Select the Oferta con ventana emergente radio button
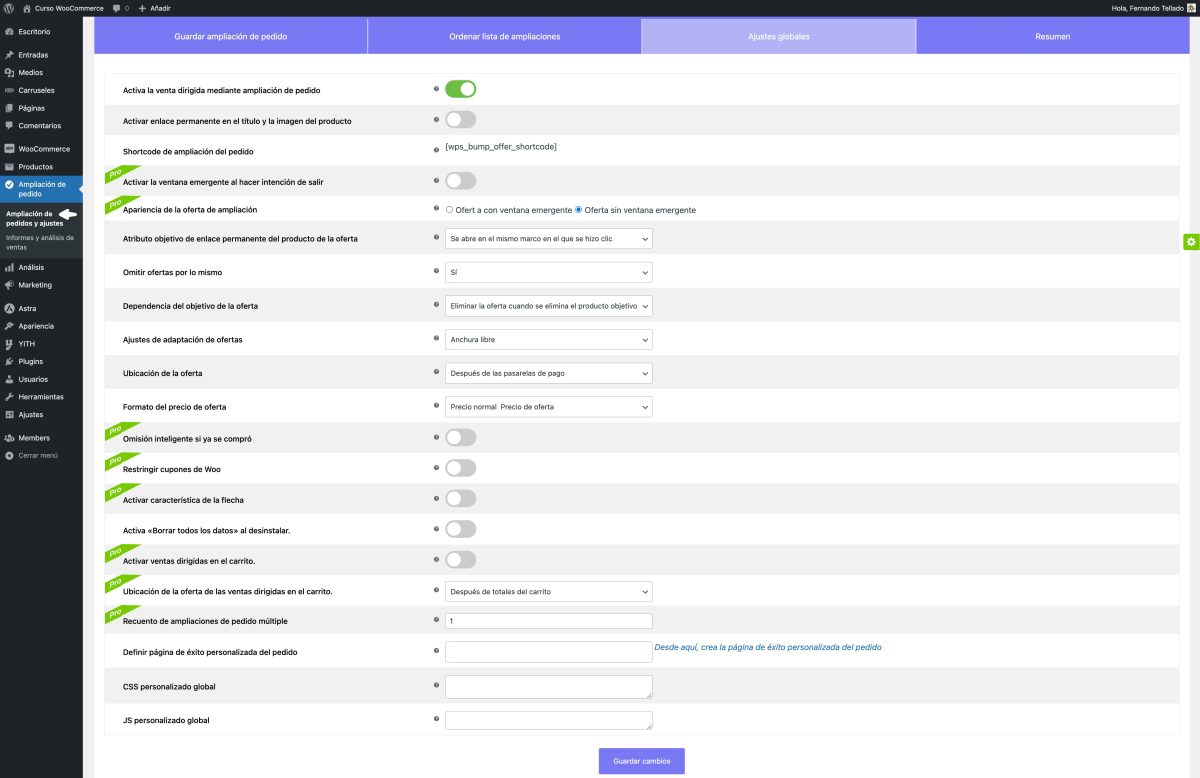 coord(450,210)
